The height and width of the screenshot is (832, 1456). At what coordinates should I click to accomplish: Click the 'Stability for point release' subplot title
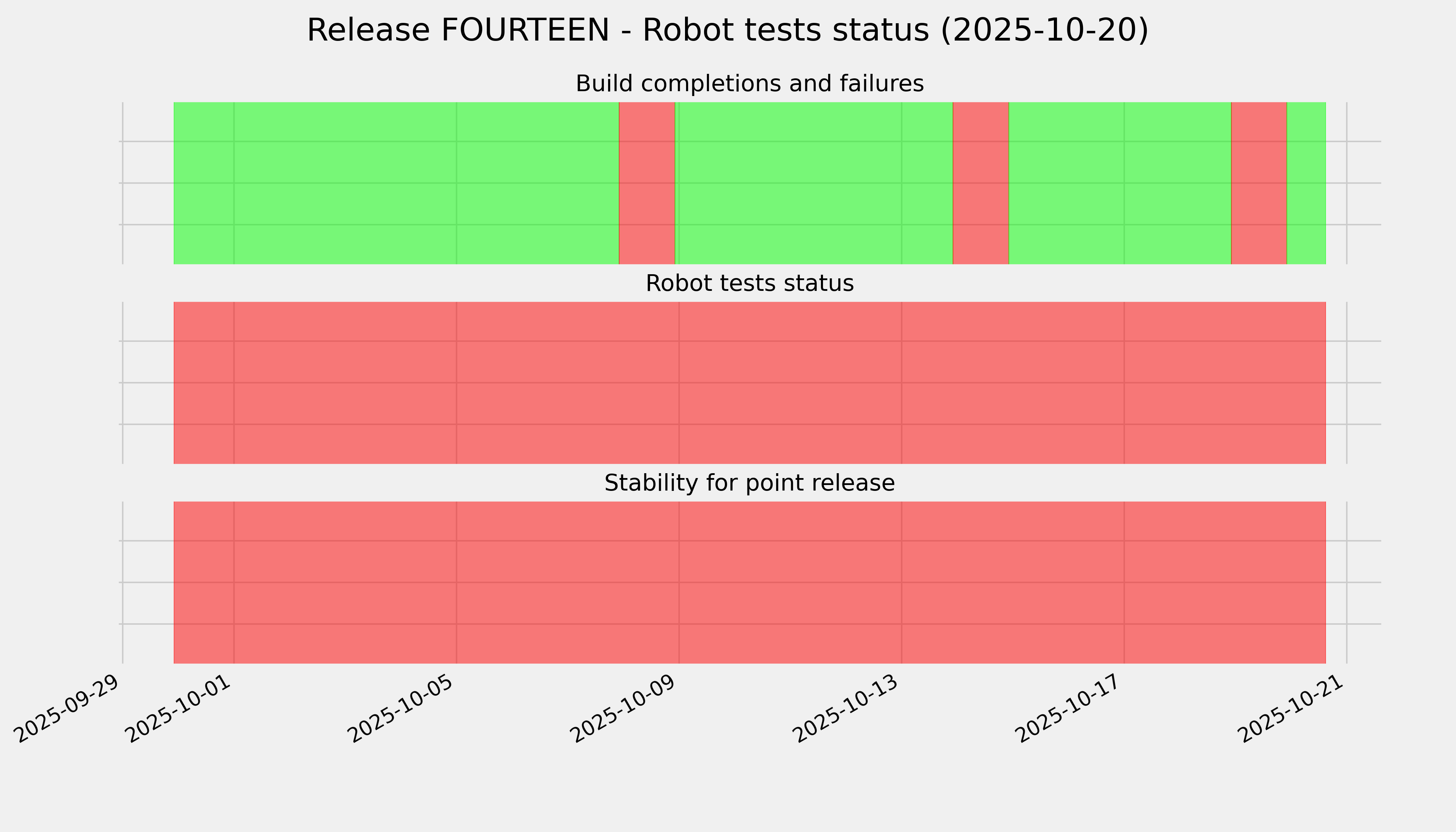click(749, 484)
